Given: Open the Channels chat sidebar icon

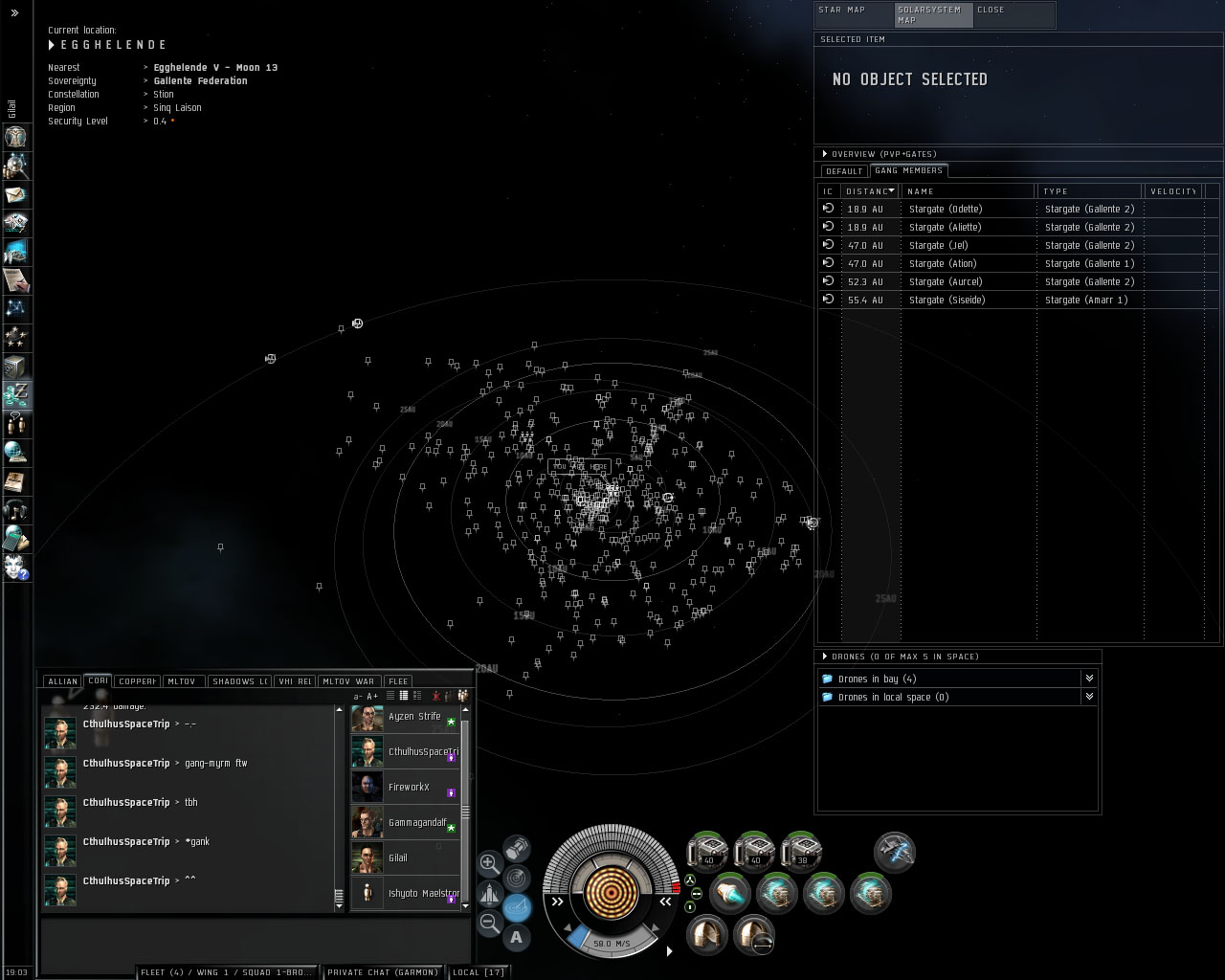Looking at the screenshot, I should pos(16,424).
